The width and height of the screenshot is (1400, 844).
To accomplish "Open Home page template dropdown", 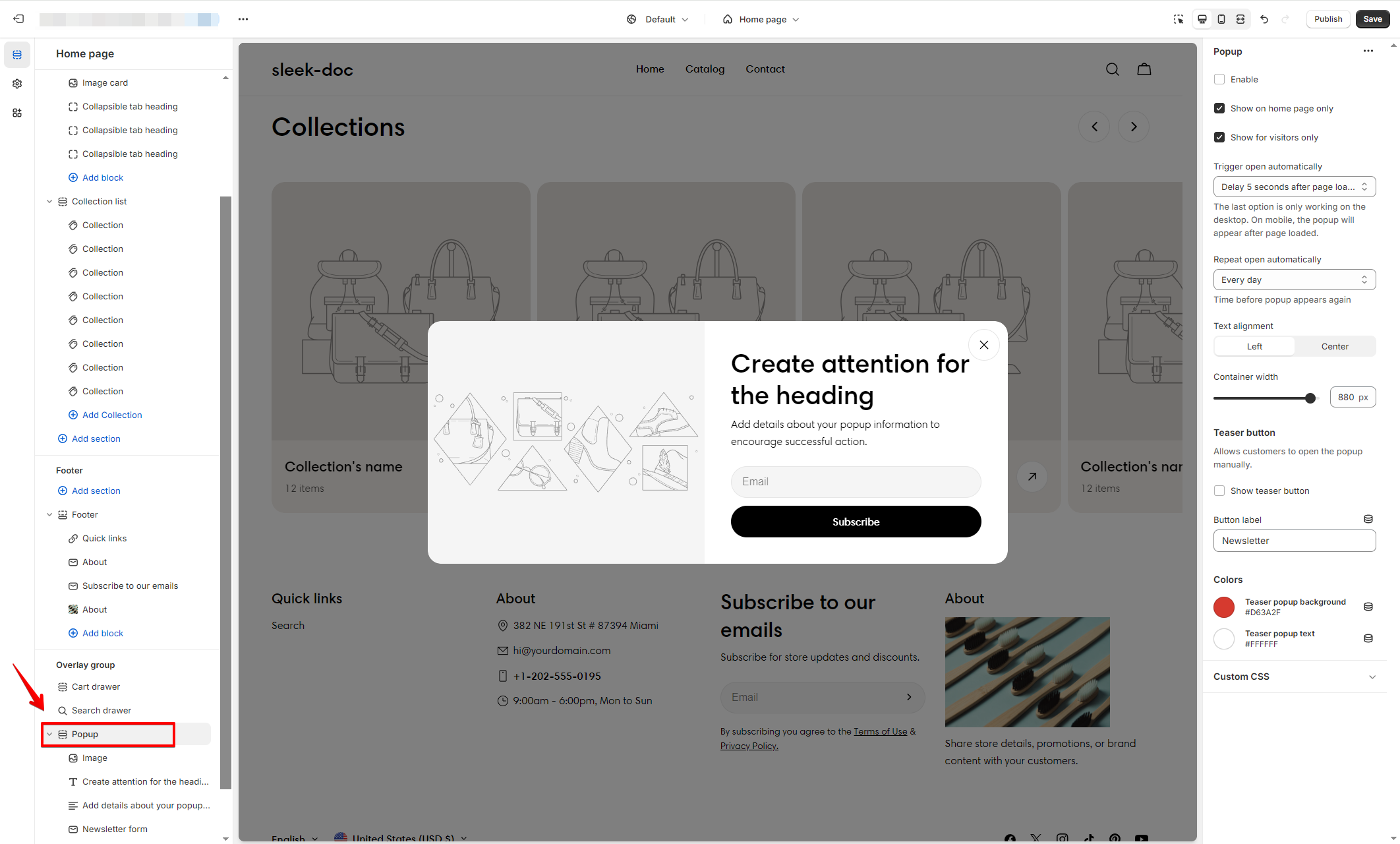I will click(761, 19).
